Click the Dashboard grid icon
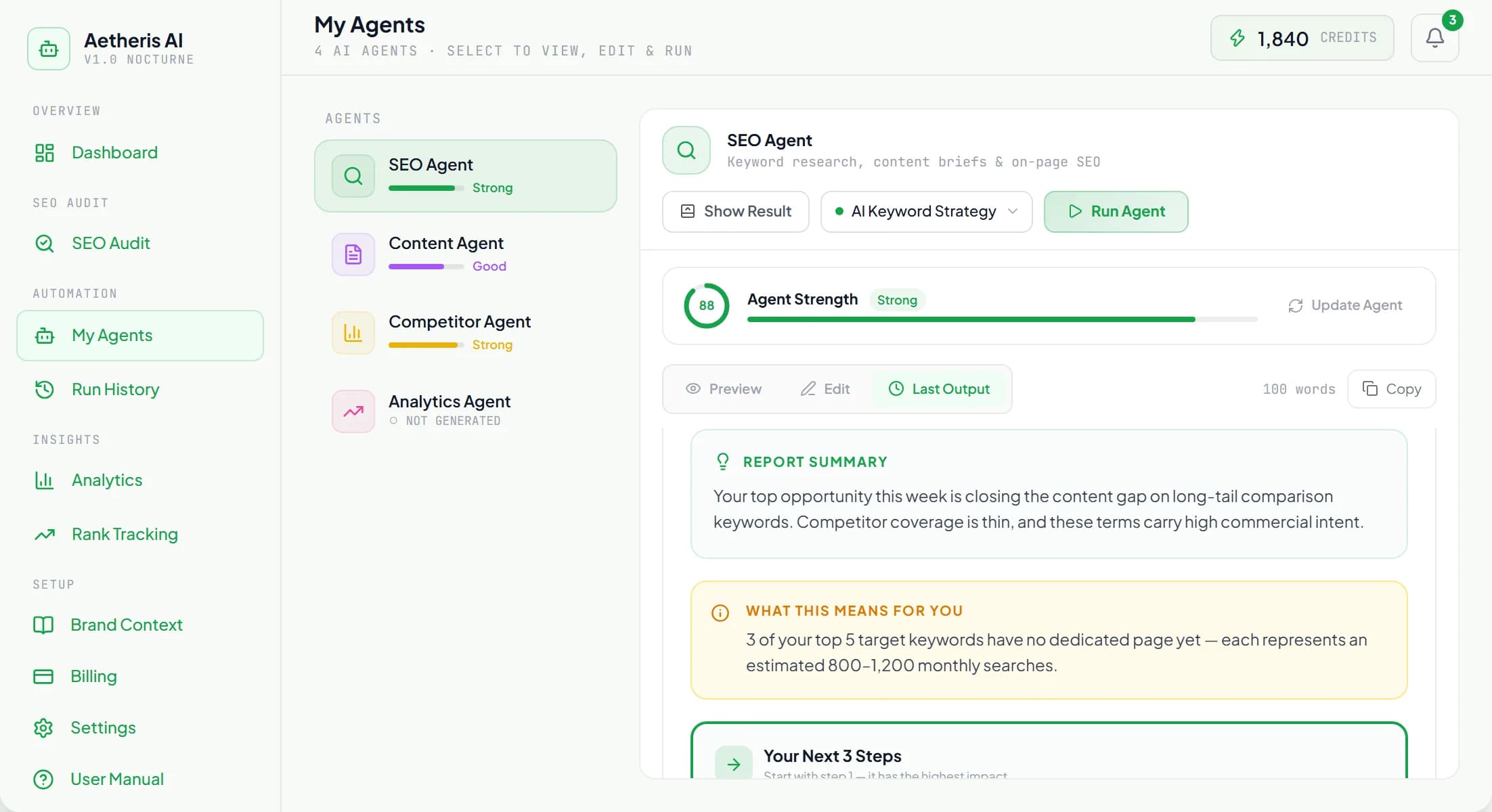1492x812 pixels. pos(45,153)
